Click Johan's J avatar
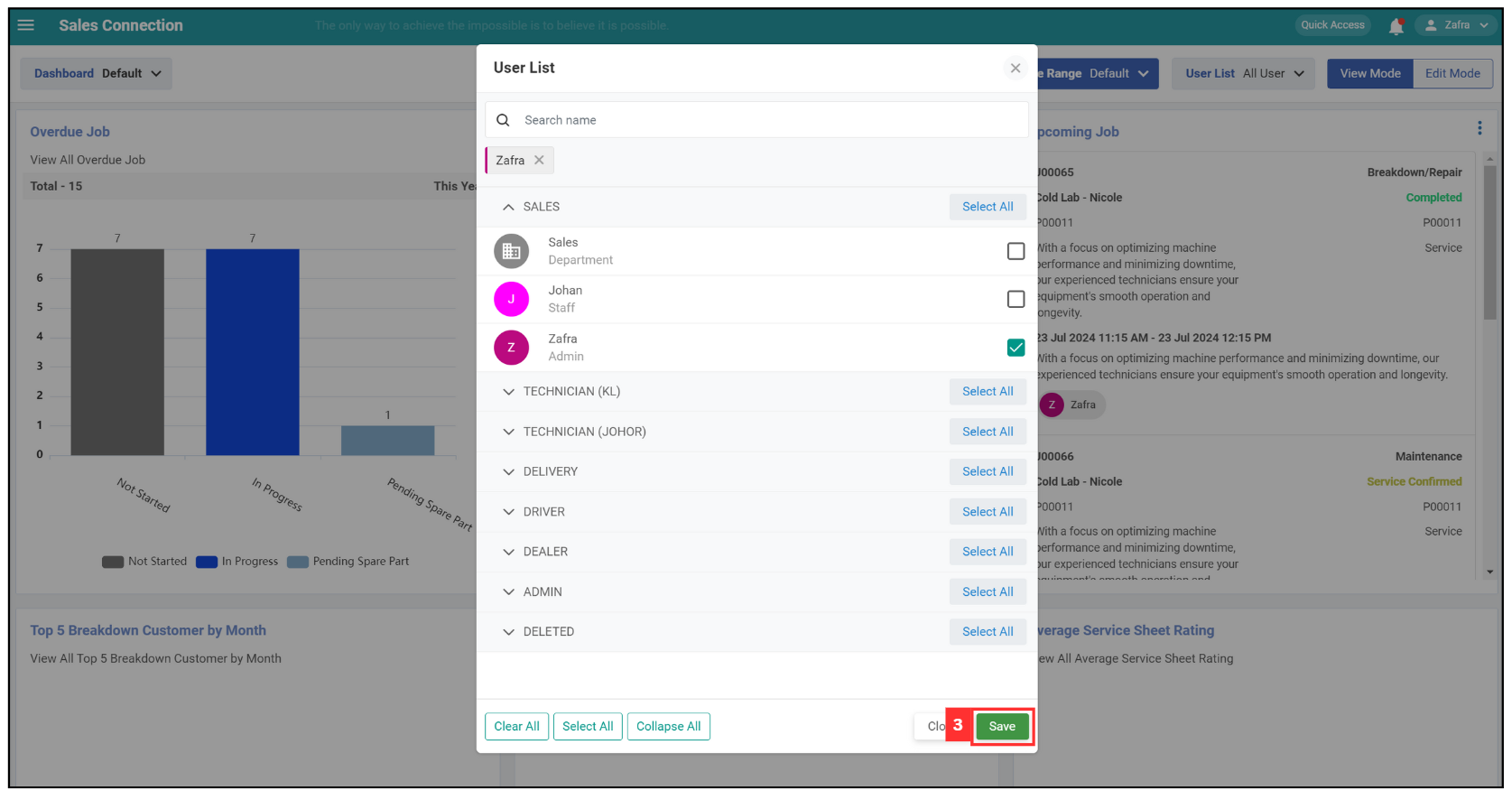Image resolution: width=1512 pixels, height=800 pixels. [x=511, y=299]
